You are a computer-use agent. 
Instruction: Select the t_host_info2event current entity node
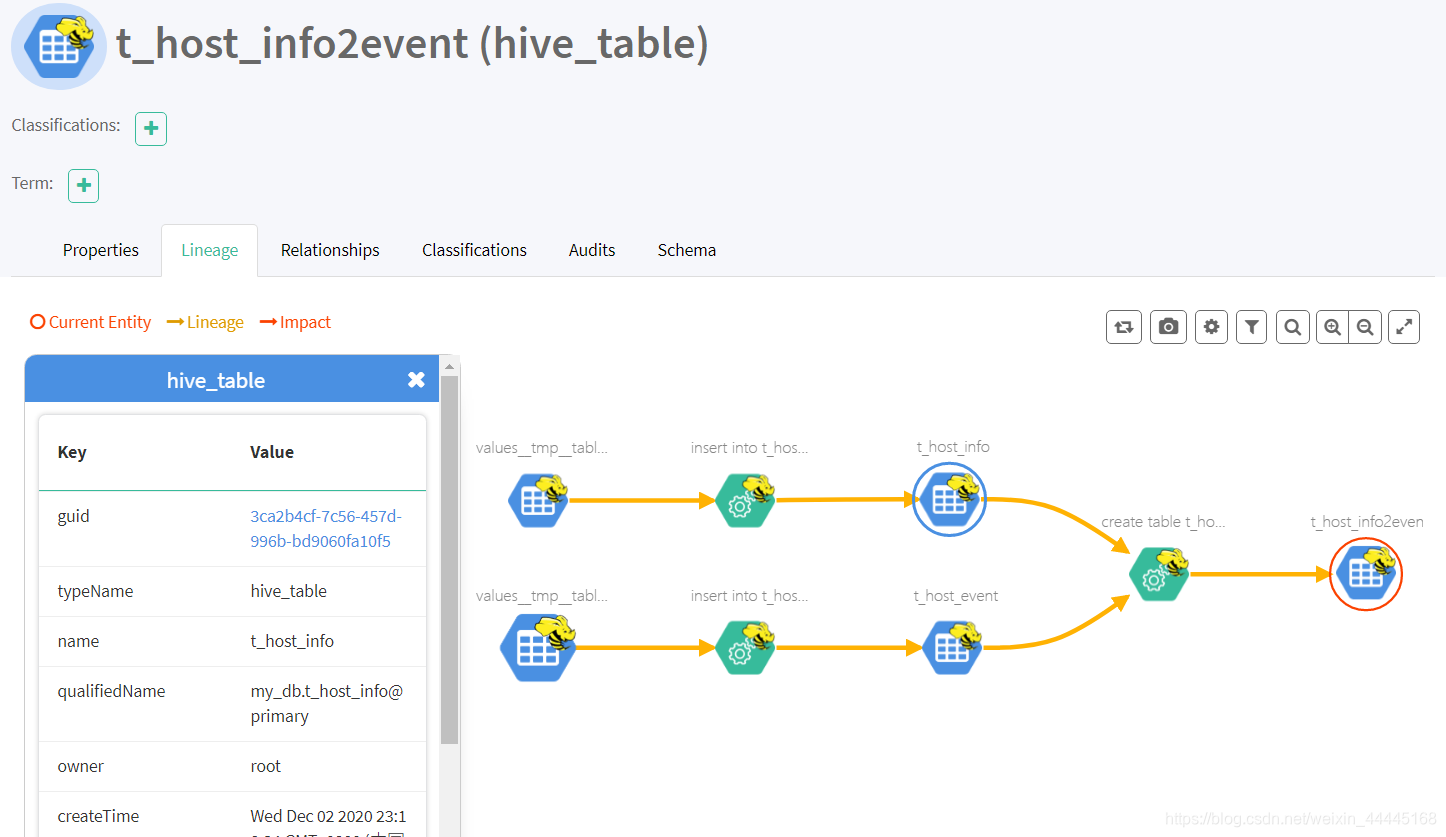(x=1366, y=574)
